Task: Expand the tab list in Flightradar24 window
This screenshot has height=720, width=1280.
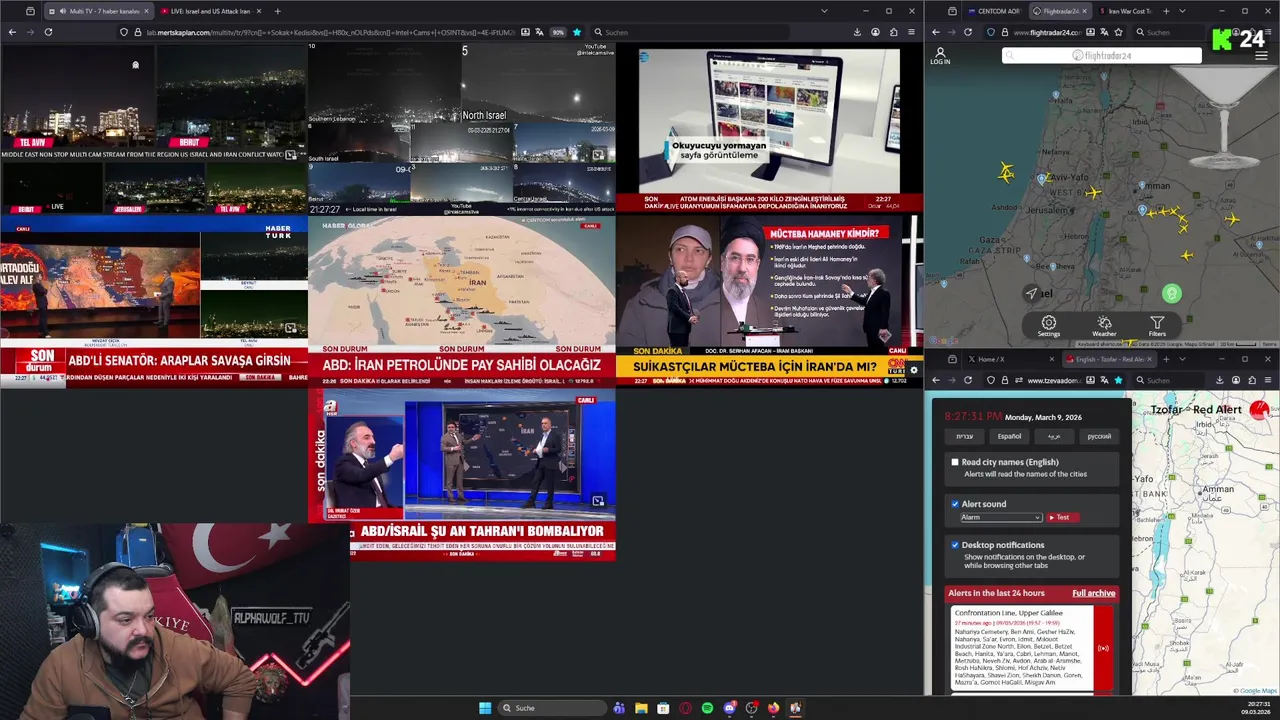Action: click(1182, 11)
